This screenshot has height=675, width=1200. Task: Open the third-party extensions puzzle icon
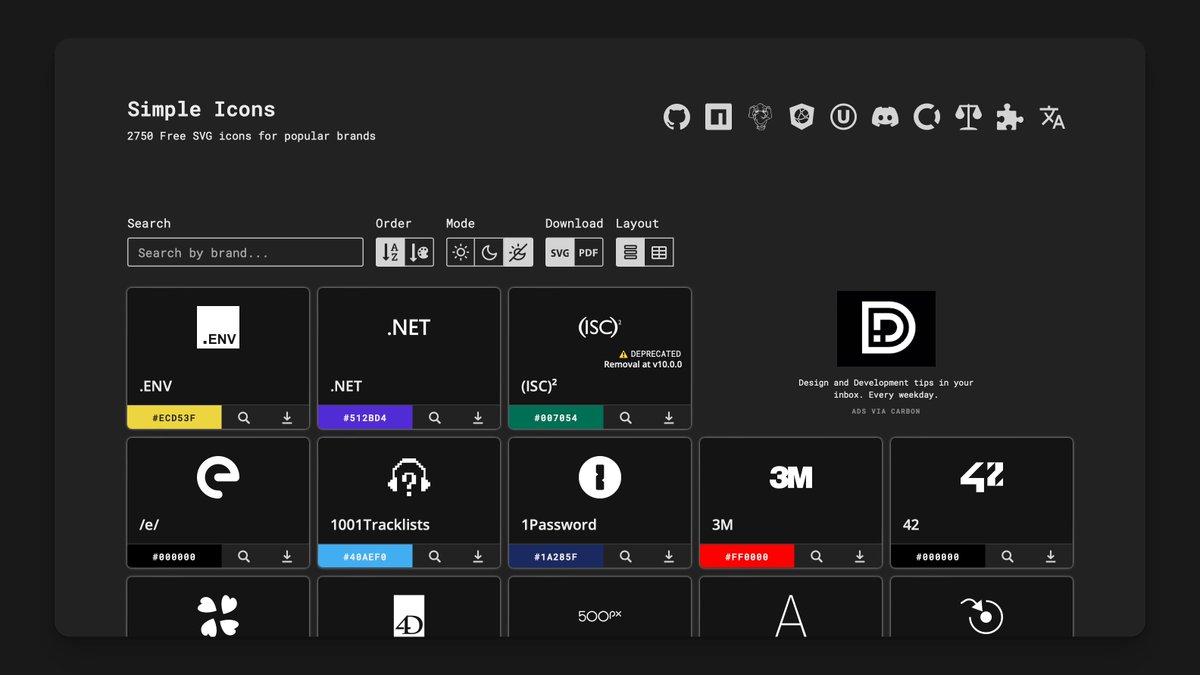[x=1010, y=117]
